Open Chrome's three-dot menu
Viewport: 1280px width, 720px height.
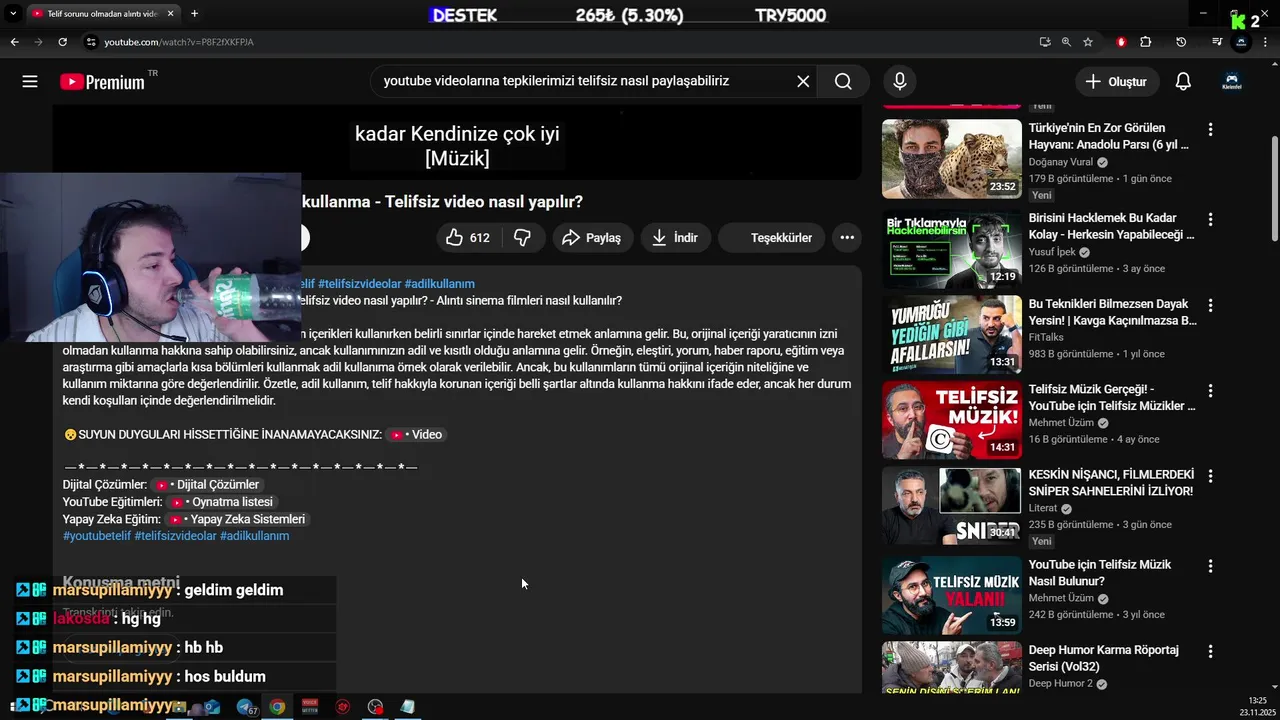(x=1267, y=42)
